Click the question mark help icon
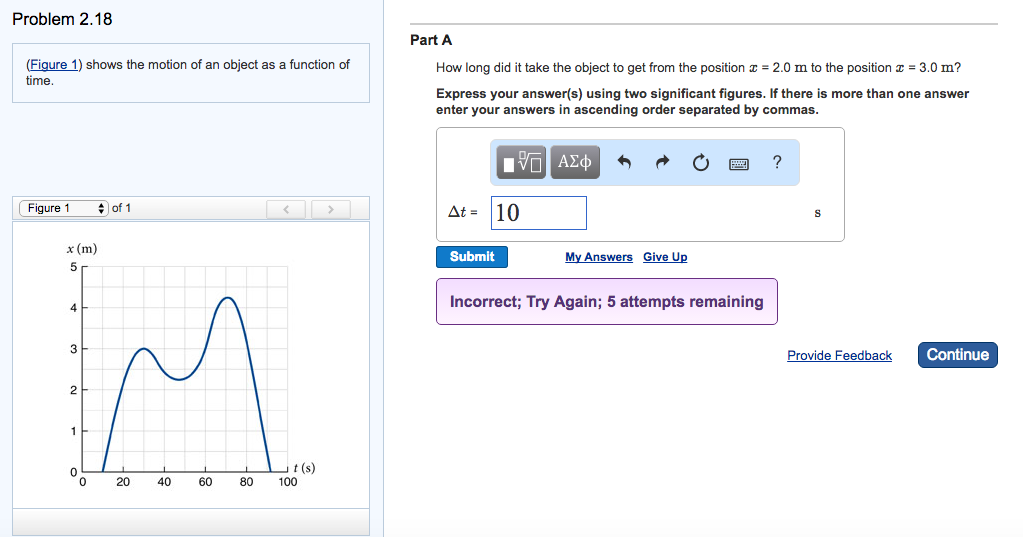The image size is (1023, 537). 777,162
